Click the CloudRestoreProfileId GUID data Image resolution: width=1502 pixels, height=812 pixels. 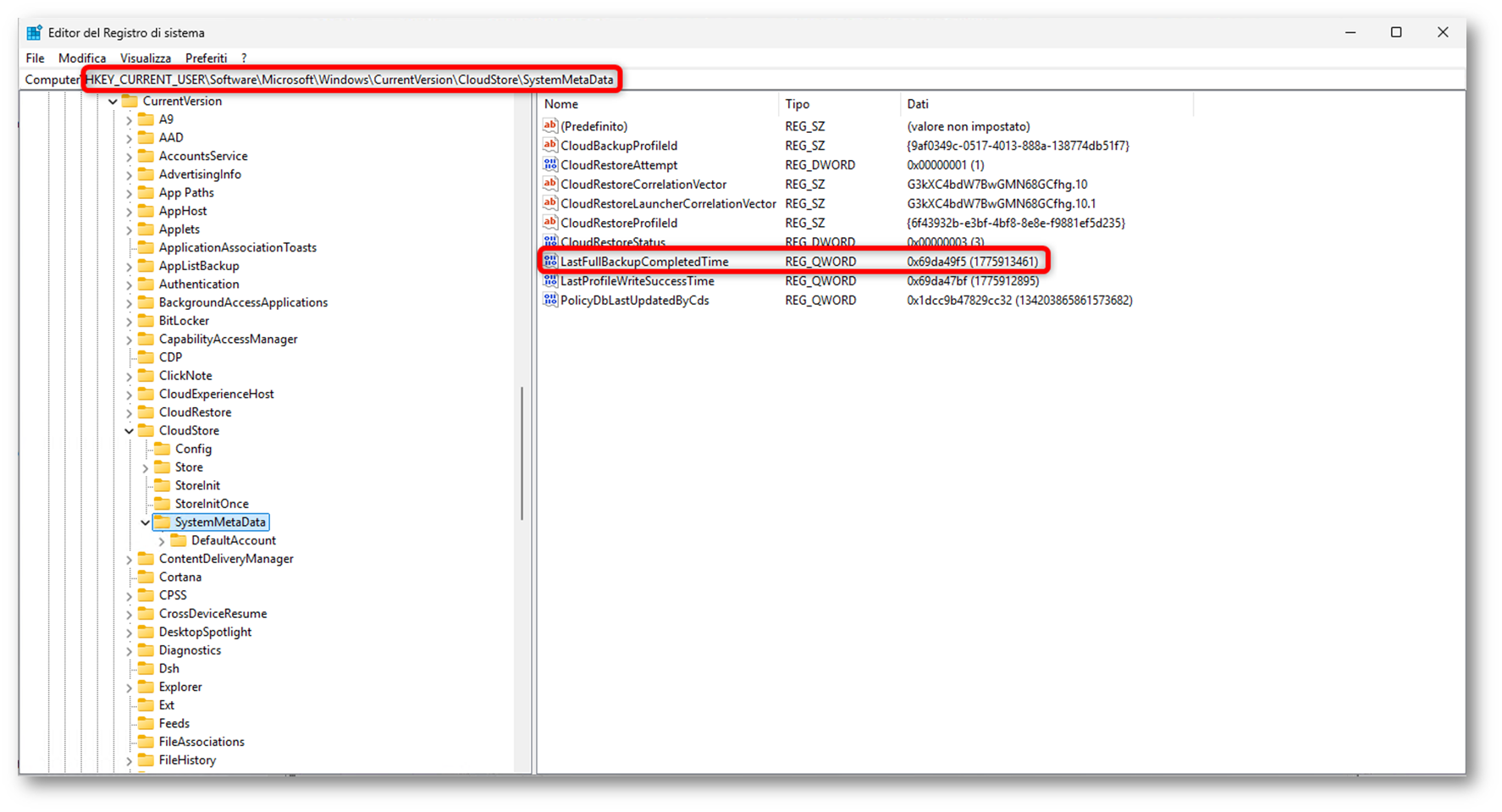pyautogui.click(x=1015, y=224)
